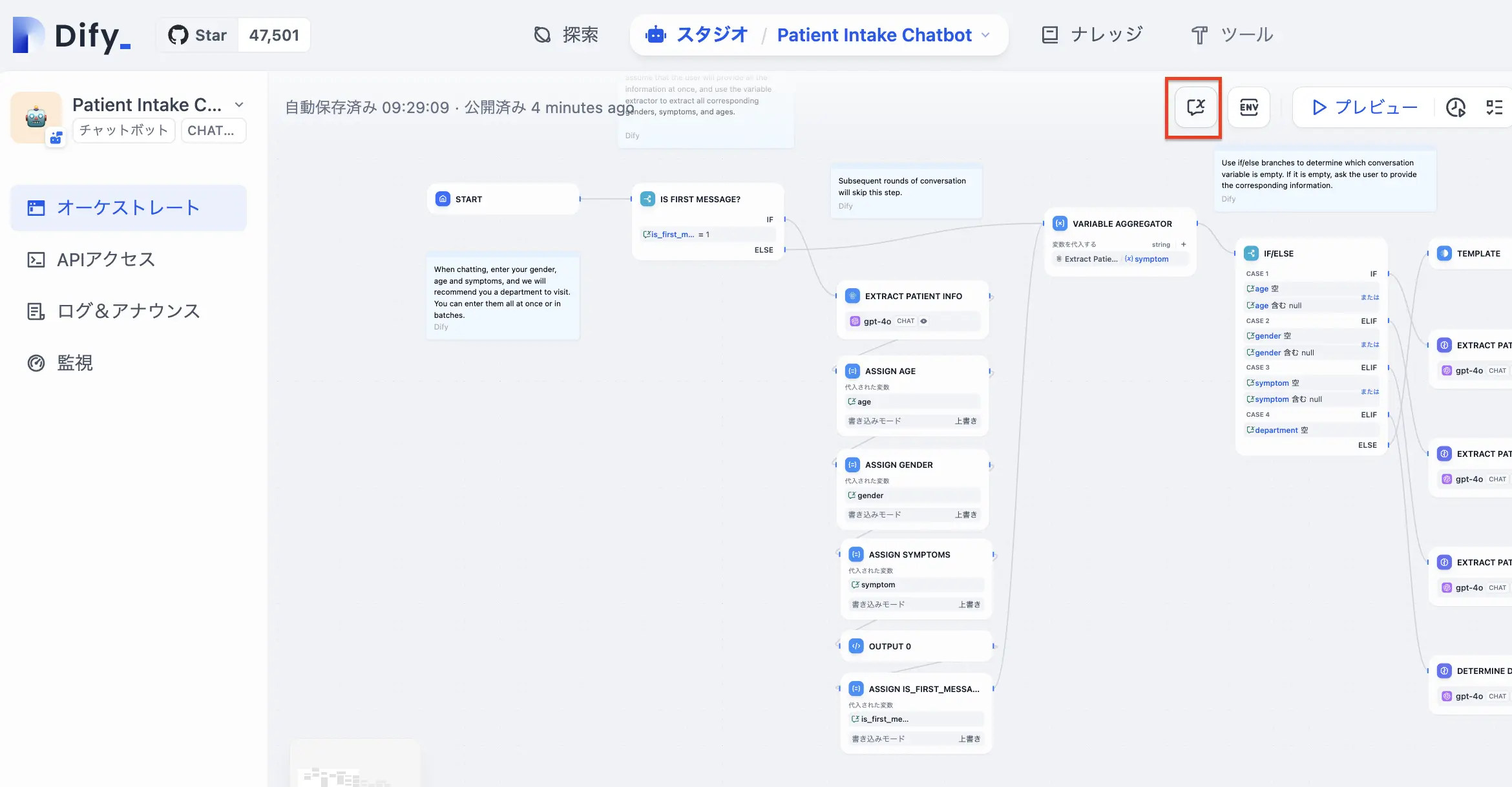This screenshot has height=787, width=1512.
Task: Select the IF/ELSE node icon
Action: pos(1252,253)
